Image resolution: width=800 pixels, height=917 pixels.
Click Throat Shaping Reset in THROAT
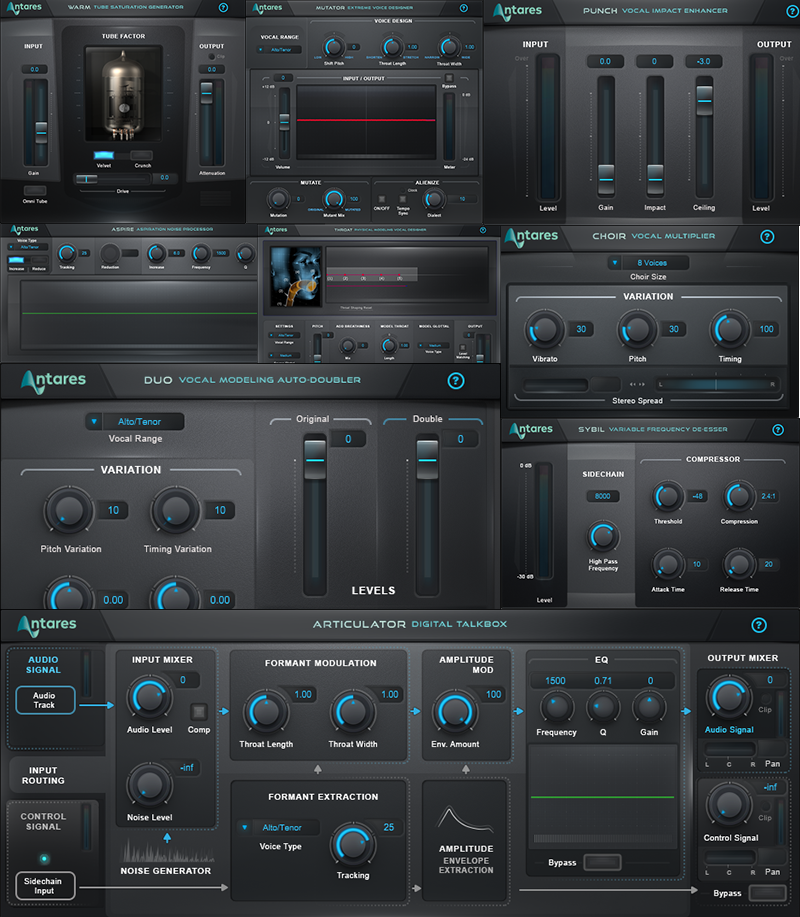[x=356, y=308]
